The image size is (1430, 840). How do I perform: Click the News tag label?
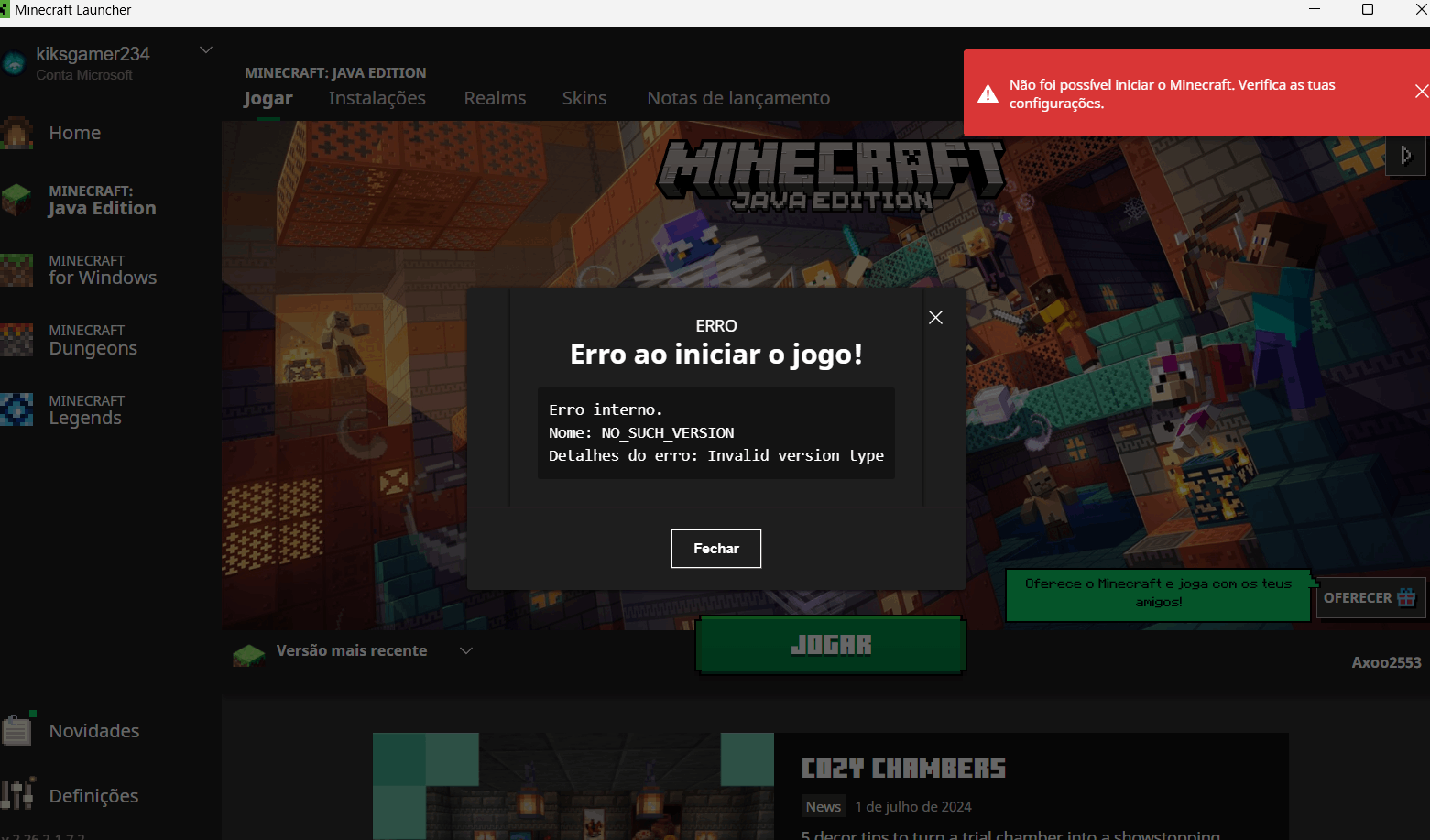point(824,807)
